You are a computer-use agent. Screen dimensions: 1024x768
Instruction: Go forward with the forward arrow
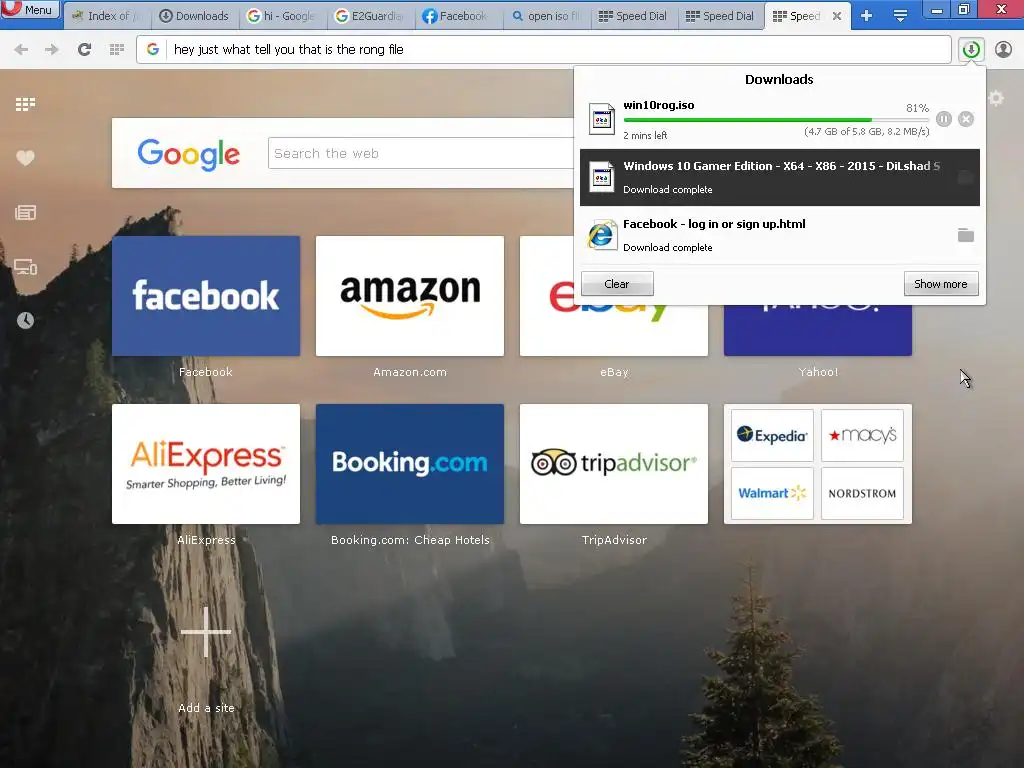[x=52, y=50]
